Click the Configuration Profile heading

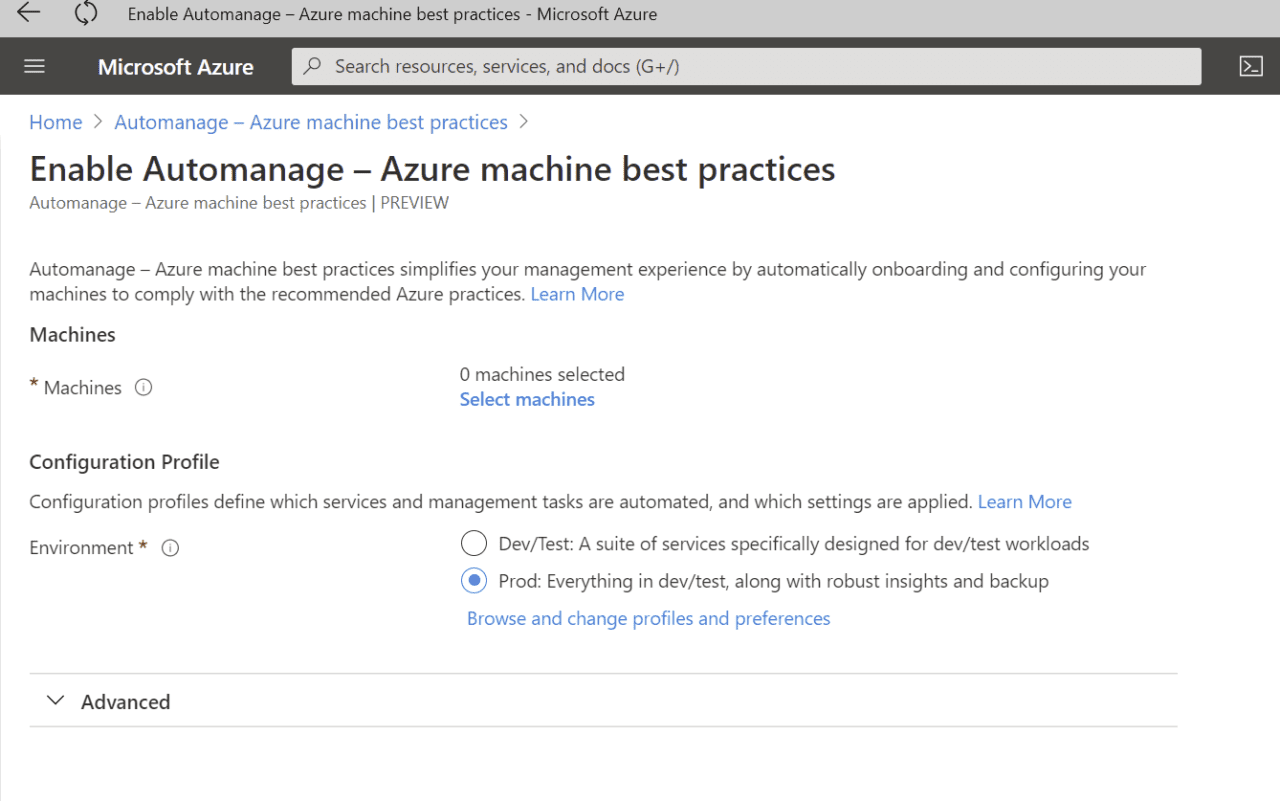point(124,462)
